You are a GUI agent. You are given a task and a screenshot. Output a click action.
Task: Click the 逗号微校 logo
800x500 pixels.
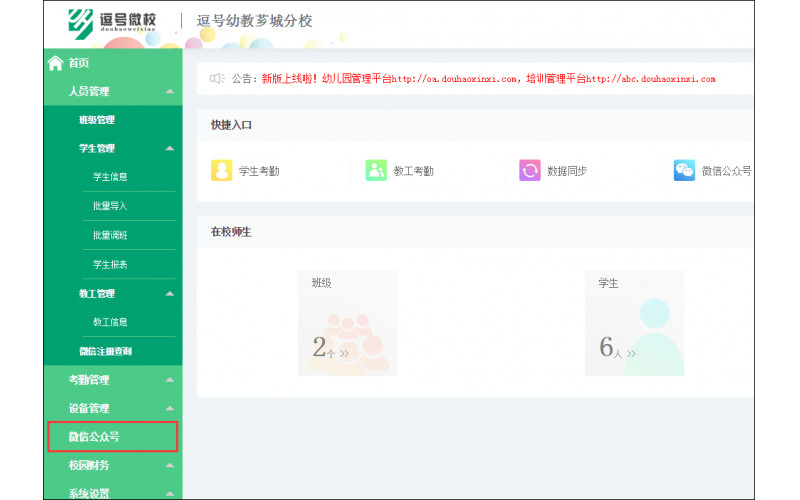click(112, 23)
